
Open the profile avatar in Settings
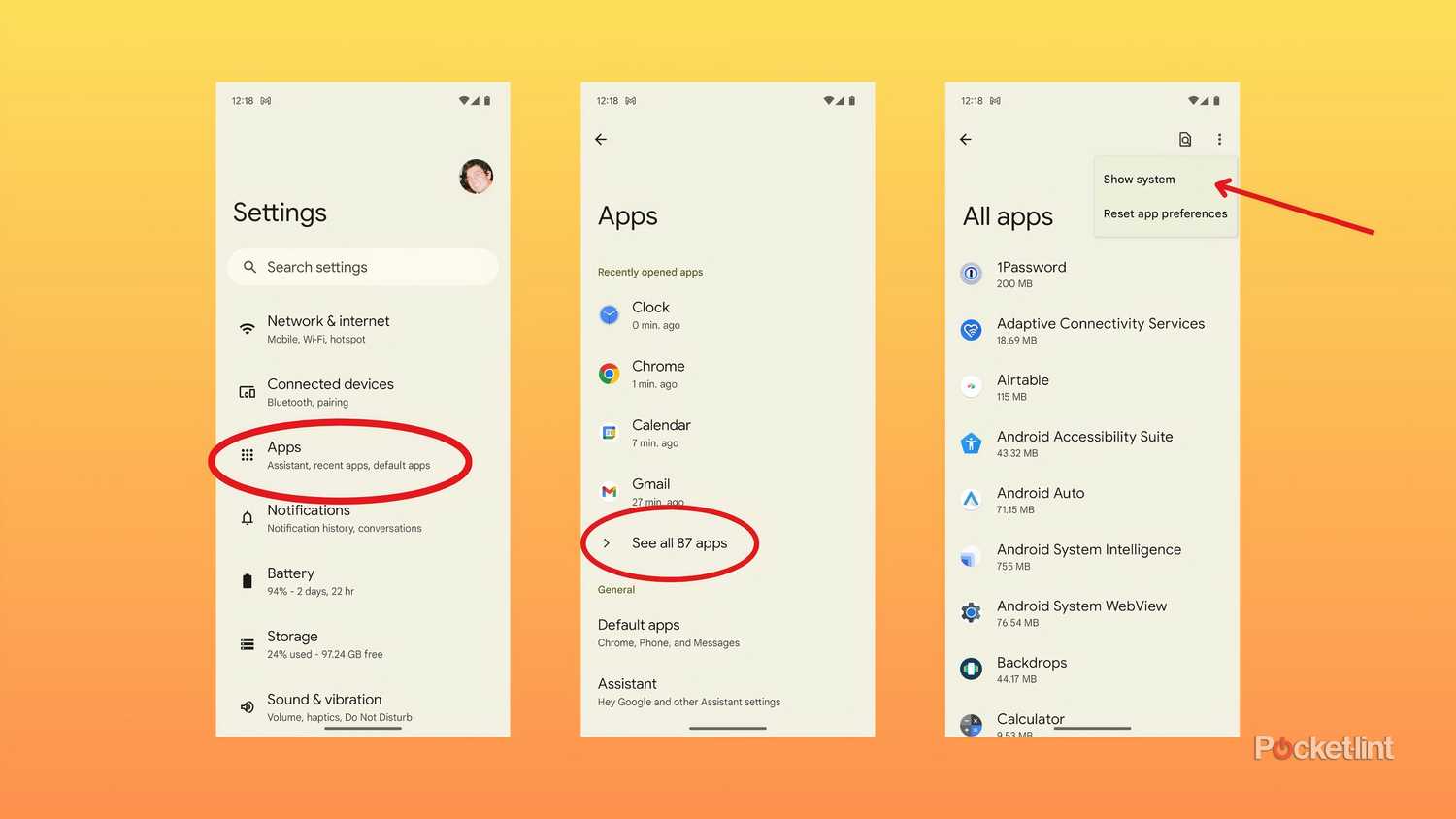476,177
